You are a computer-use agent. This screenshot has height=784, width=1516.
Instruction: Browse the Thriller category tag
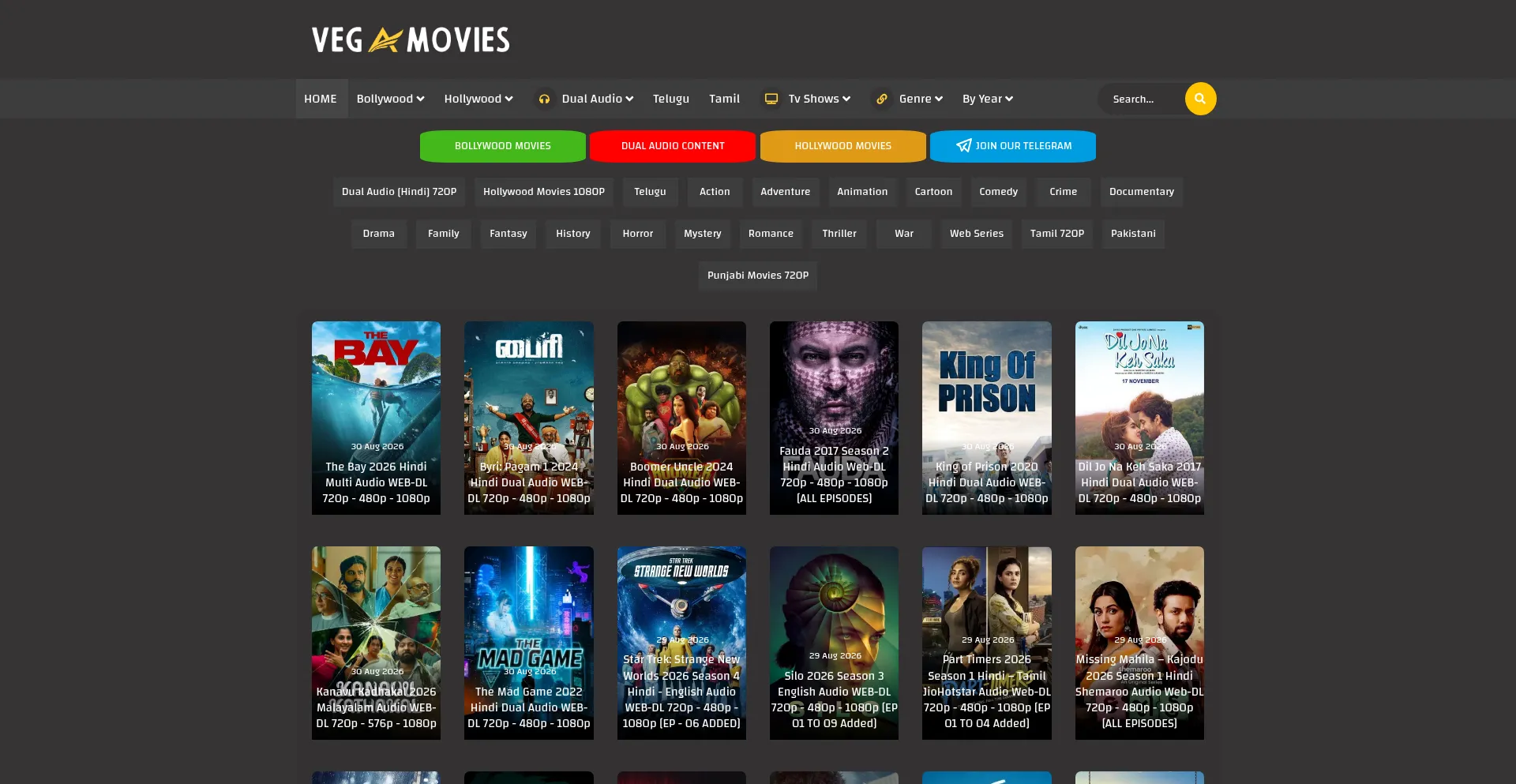(839, 234)
